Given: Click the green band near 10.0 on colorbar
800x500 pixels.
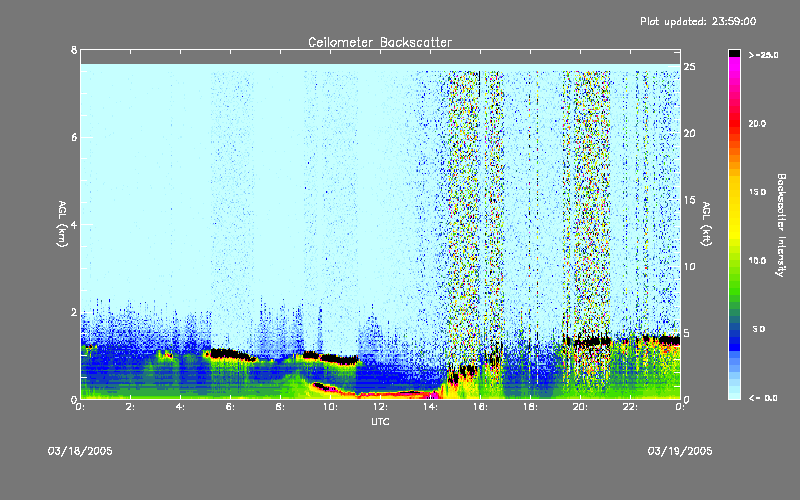Looking at the screenshot, I should [734, 265].
